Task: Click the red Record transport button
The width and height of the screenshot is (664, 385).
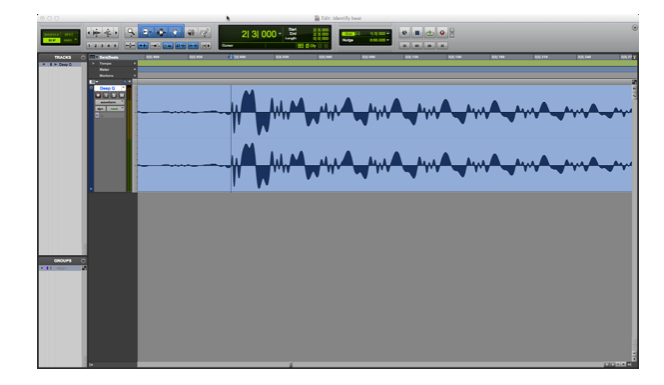Action: coord(442,33)
